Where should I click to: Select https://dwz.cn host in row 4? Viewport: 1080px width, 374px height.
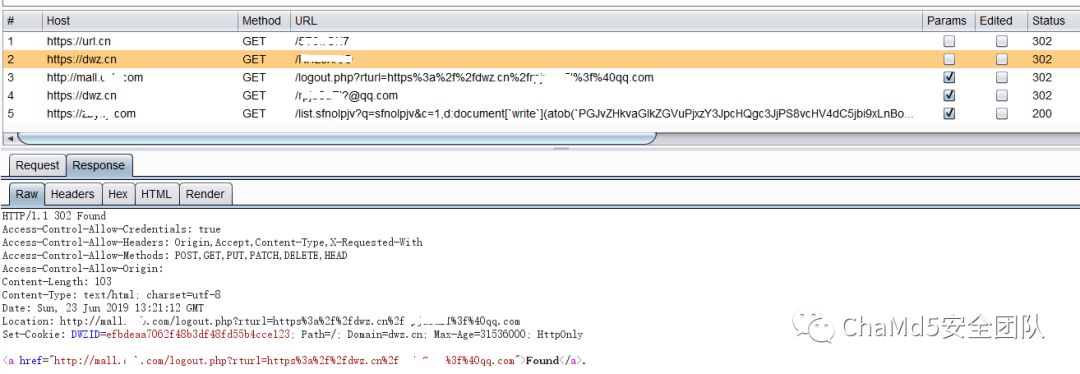[x=81, y=95]
